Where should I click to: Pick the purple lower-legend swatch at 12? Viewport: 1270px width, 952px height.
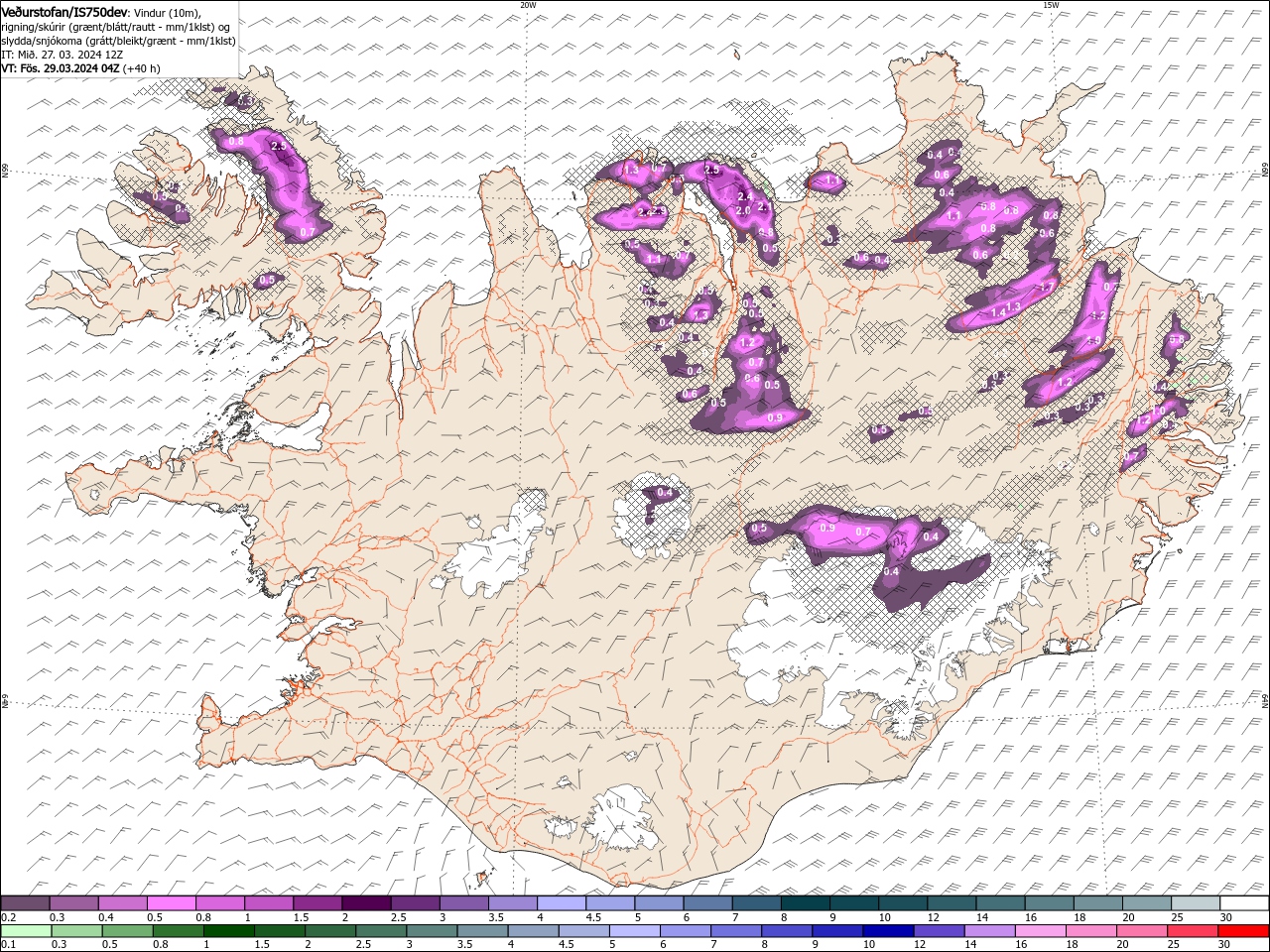click(939, 931)
